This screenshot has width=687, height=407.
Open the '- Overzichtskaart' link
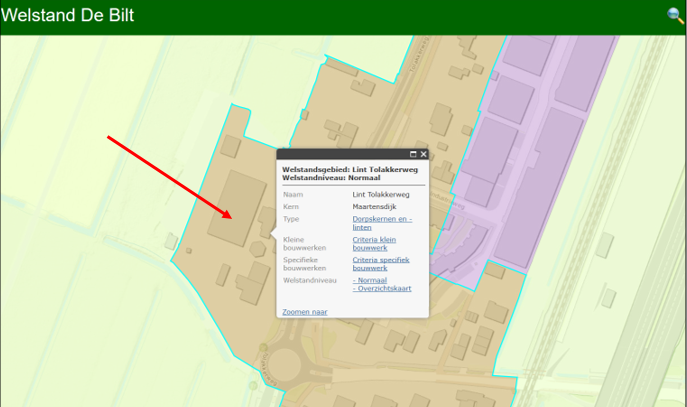[x=382, y=288]
